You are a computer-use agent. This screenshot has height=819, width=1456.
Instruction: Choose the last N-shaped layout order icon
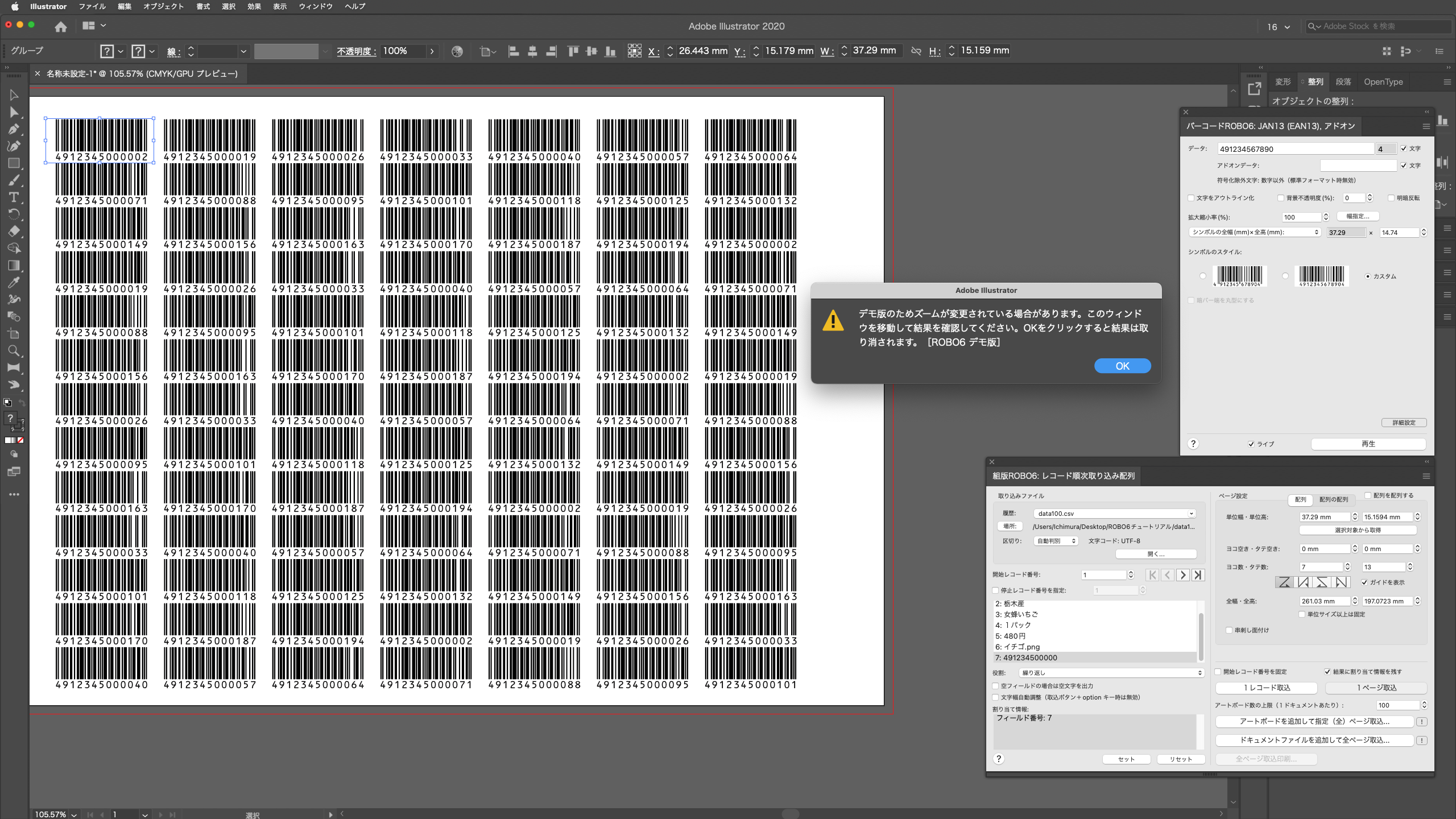[x=1341, y=582]
